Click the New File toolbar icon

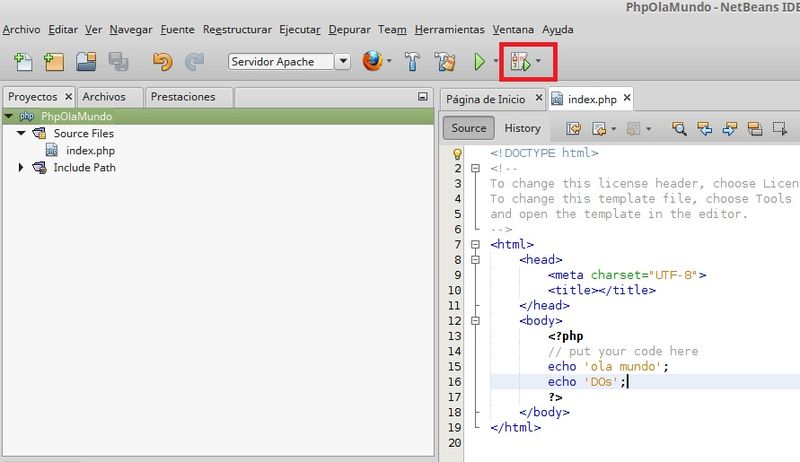click(x=23, y=62)
